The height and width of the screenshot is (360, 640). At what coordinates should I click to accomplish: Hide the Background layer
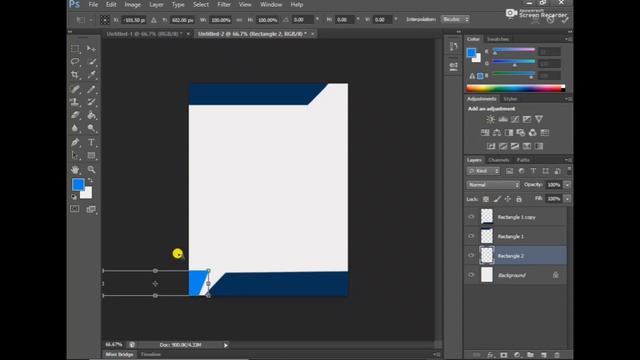point(471,275)
